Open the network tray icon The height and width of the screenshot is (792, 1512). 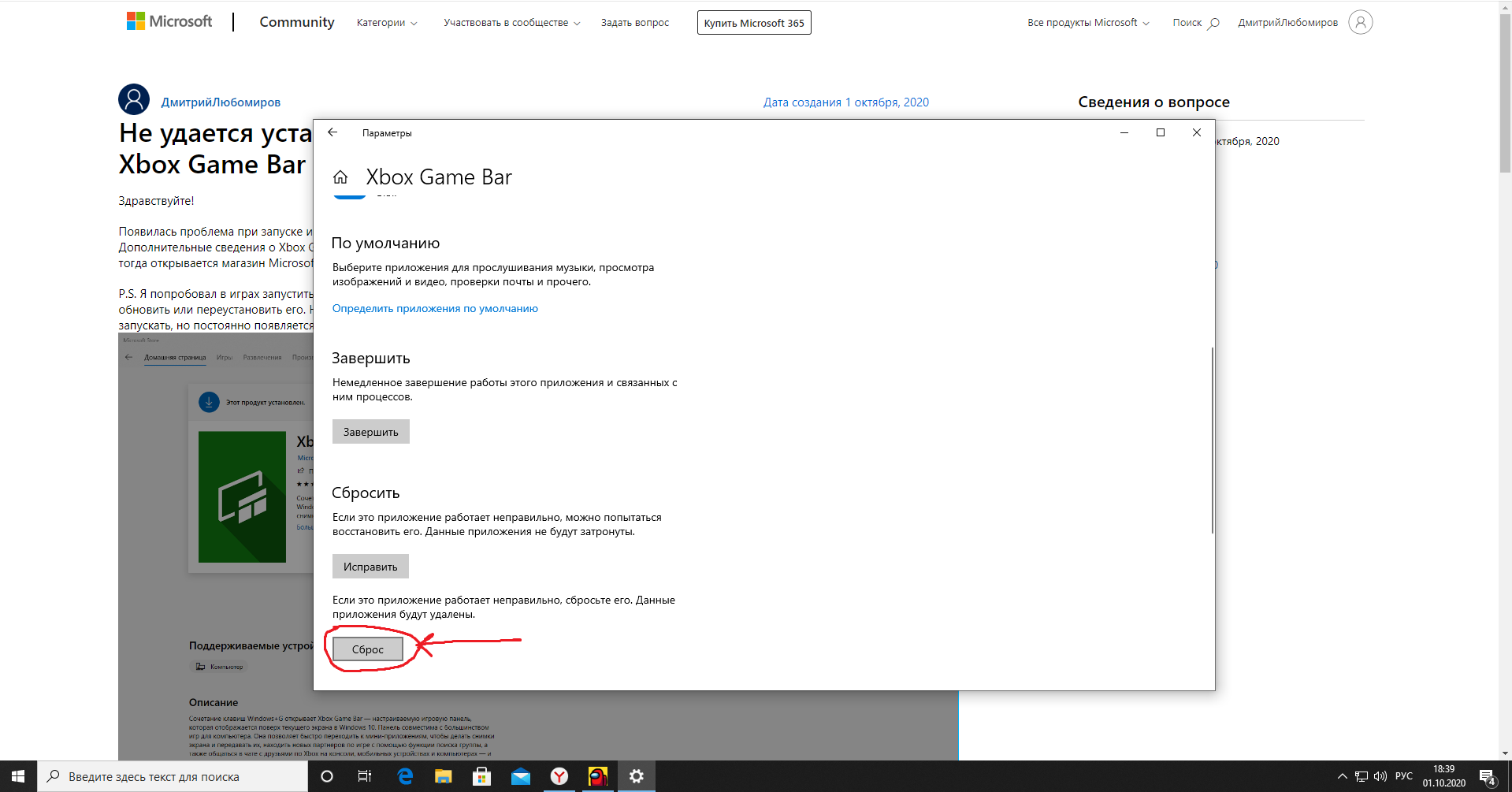[1362, 776]
